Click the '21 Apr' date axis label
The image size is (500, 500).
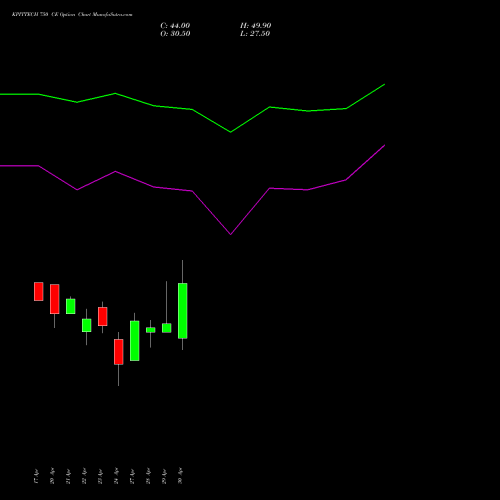tap(68, 476)
